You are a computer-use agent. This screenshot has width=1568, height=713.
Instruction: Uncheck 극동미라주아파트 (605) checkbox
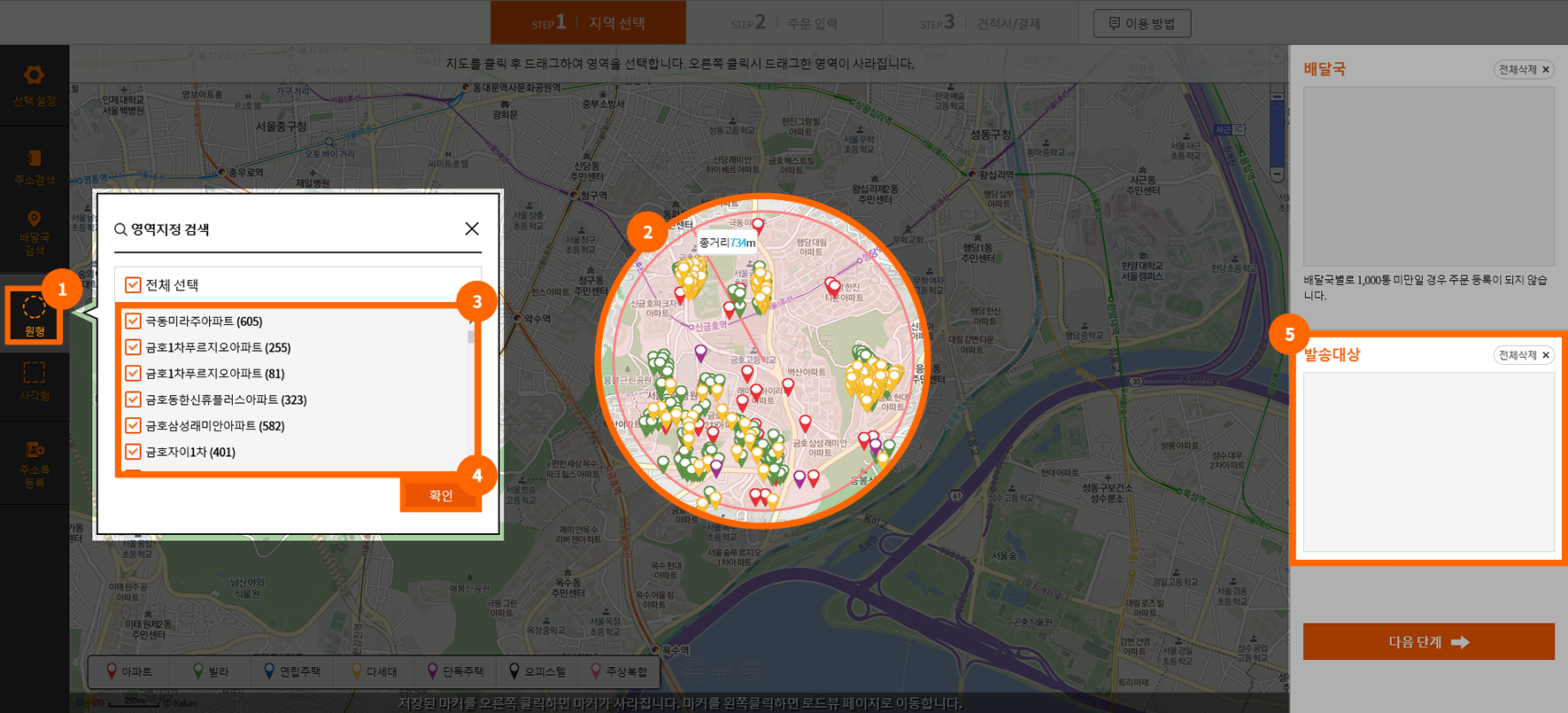133,322
